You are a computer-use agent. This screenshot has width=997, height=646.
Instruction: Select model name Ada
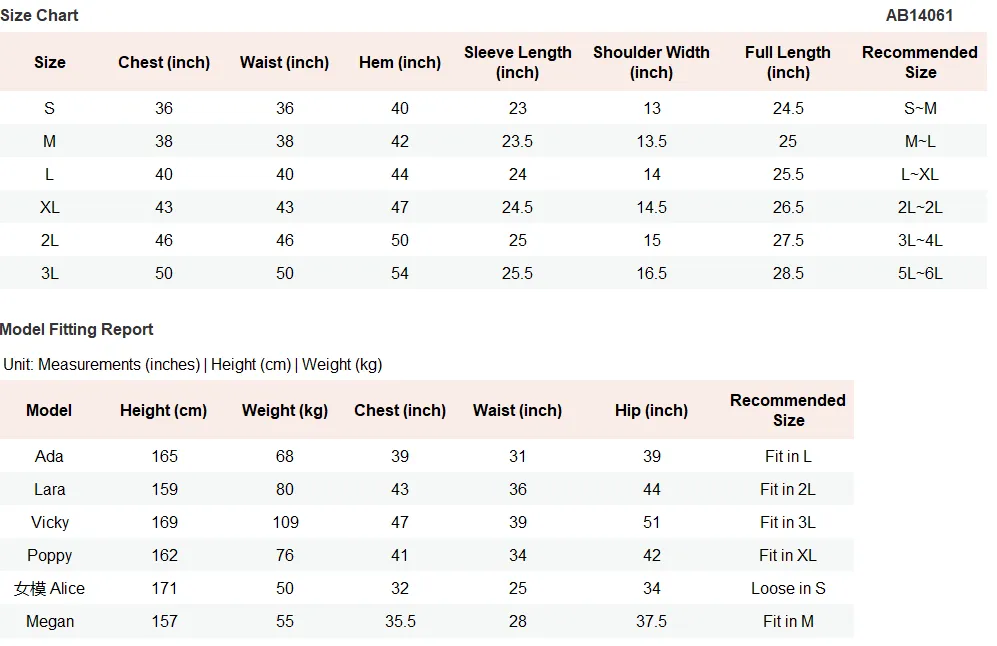pyautogui.click(x=50, y=457)
